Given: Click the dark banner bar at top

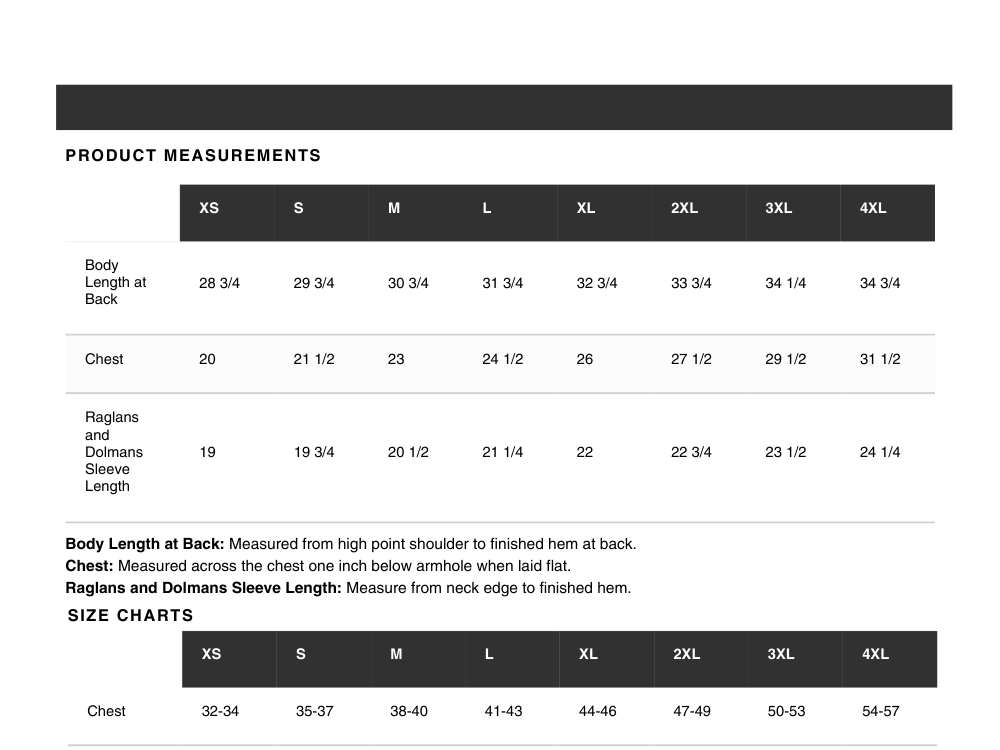Looking at the screenshot, I should [504, 107].
